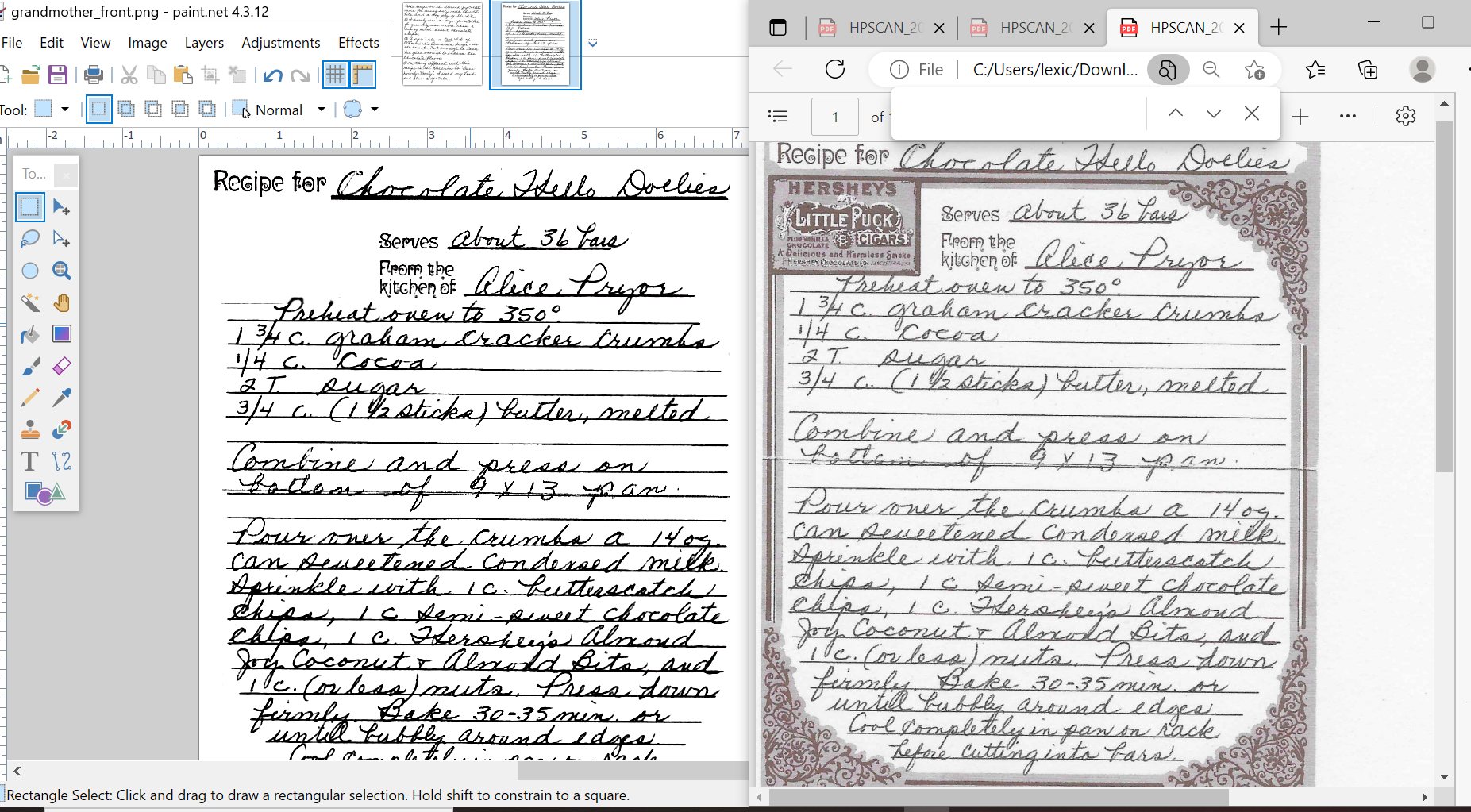Select the Shapes tool
Image resolution: width=1471 pixels, height=812 pixels.
[x=44, y=493]
